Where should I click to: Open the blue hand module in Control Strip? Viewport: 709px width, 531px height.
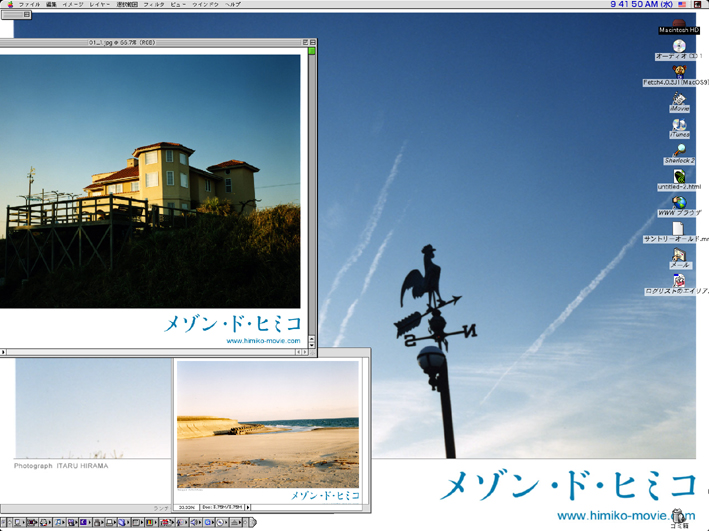122,522
